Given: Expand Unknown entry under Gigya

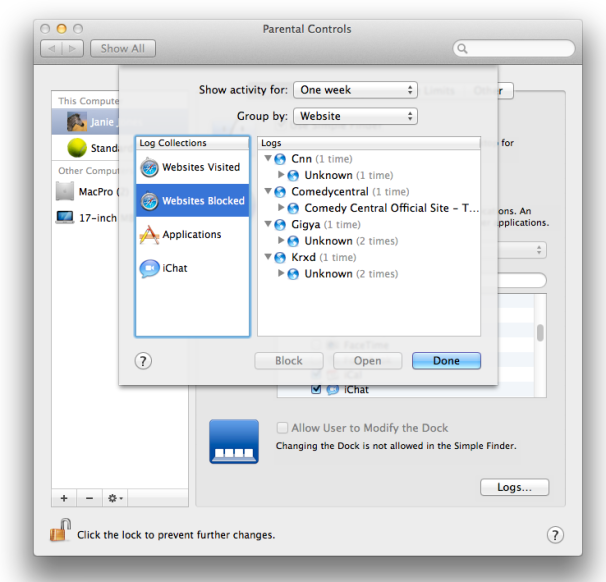Looking at the screenshot, I should point(281,240).
